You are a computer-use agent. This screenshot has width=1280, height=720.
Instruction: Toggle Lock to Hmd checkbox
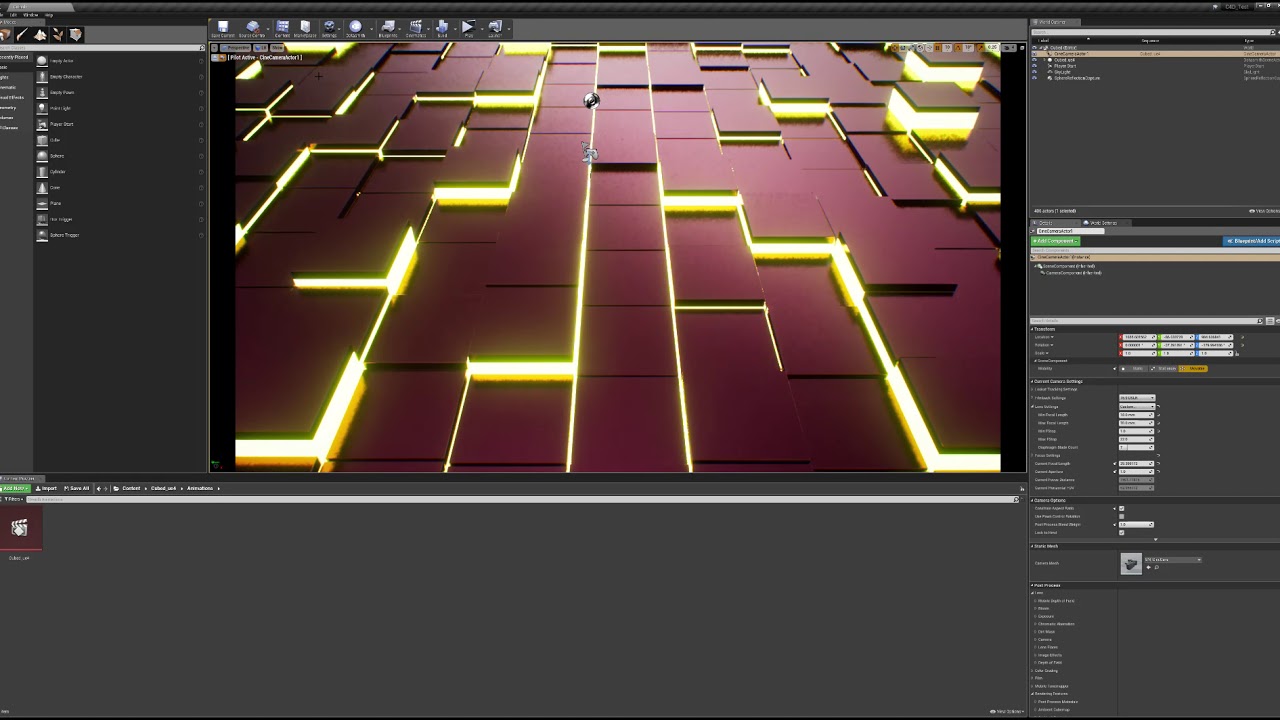pyautogui.click(x=1121, y=532)
